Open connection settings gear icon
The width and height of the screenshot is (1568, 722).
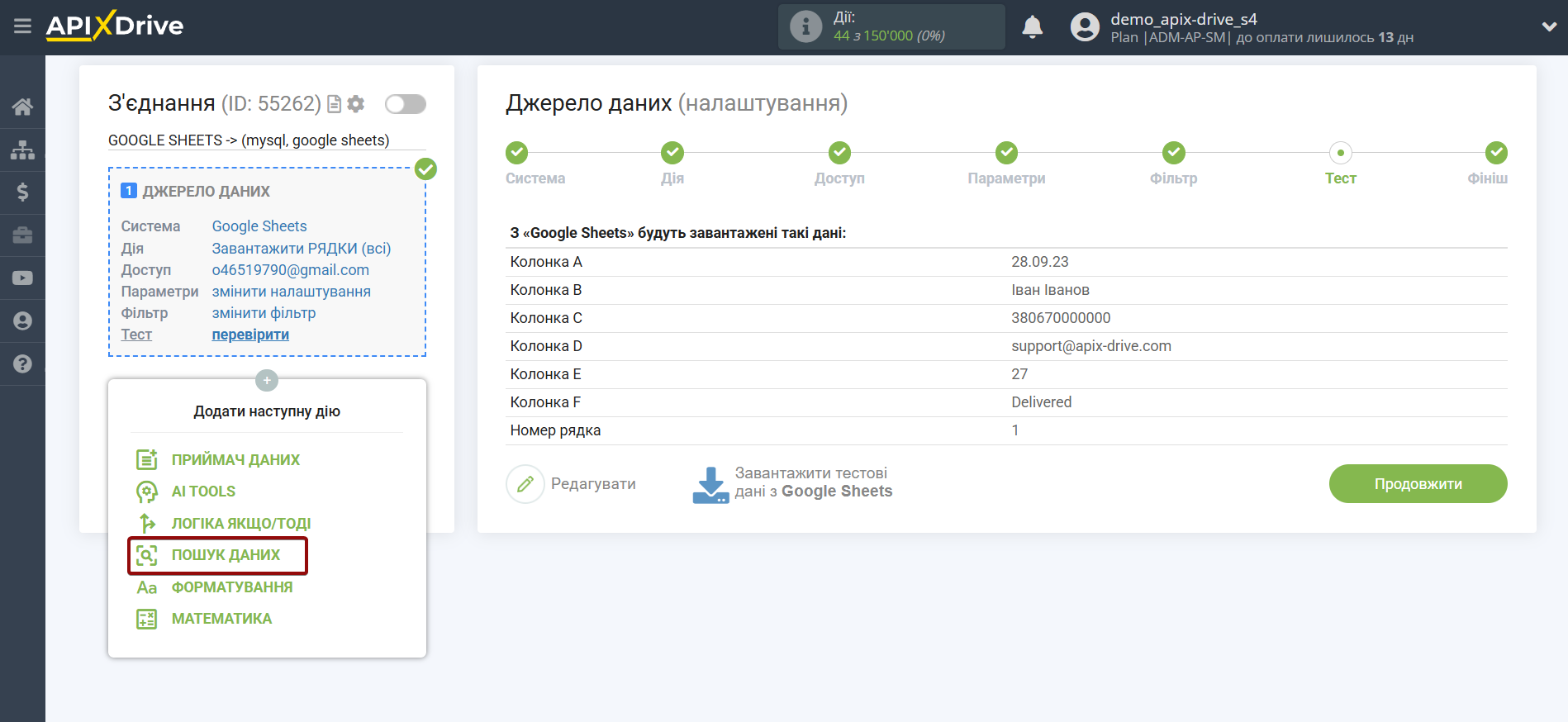pos(356,104)
